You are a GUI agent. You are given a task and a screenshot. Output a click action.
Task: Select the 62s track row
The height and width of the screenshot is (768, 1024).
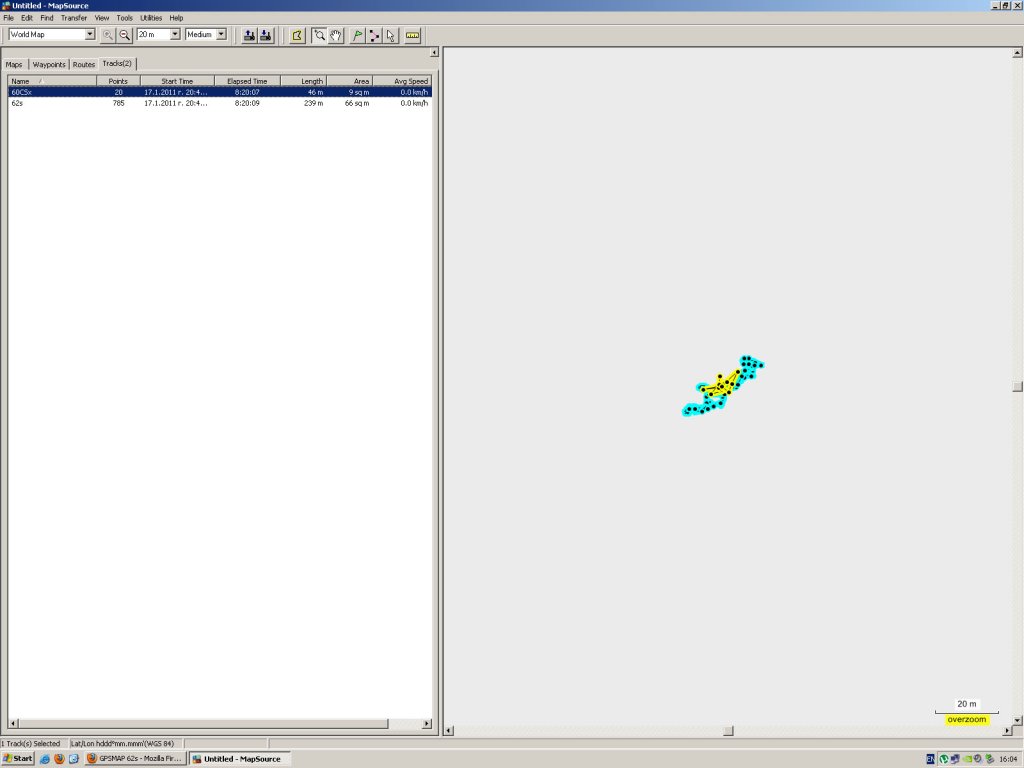point(219,103)
